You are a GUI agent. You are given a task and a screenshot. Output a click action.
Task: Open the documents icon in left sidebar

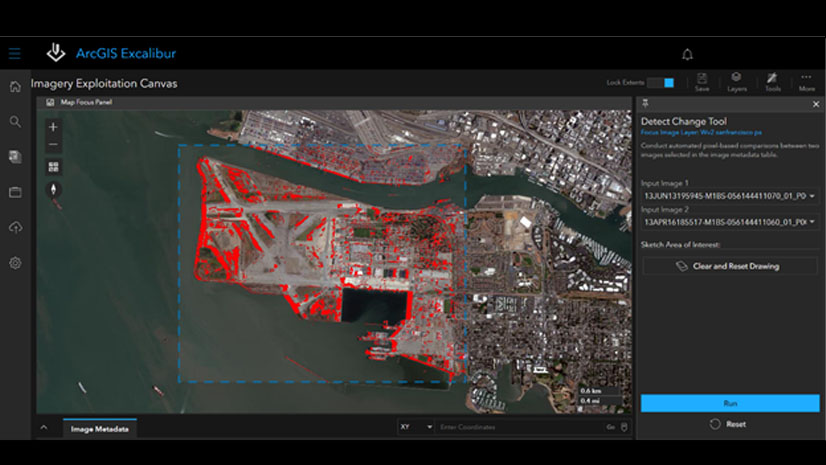pyautogui.click(x=15, y=156)
